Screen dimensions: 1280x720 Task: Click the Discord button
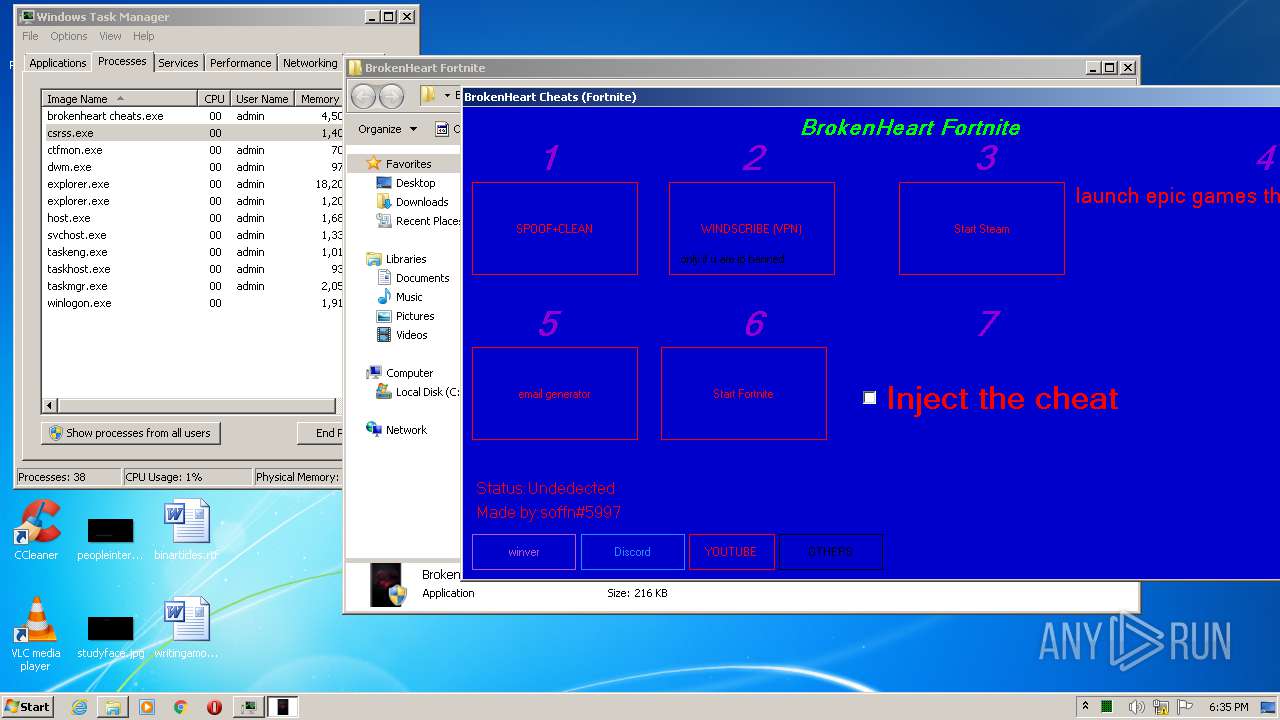pos(632,552)
